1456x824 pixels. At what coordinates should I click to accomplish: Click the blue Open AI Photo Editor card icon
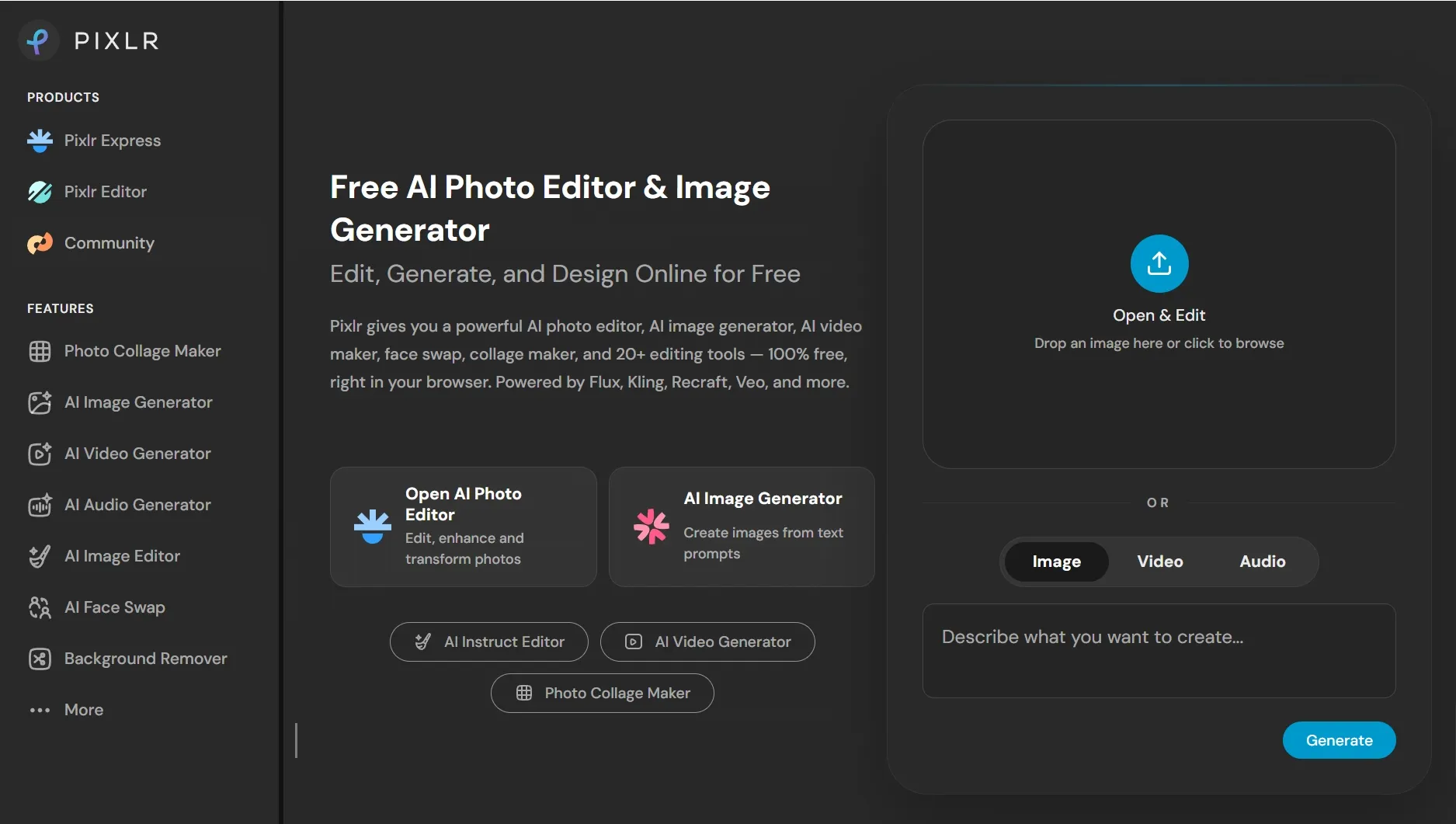pyautogui.click(x=373, y=527)
